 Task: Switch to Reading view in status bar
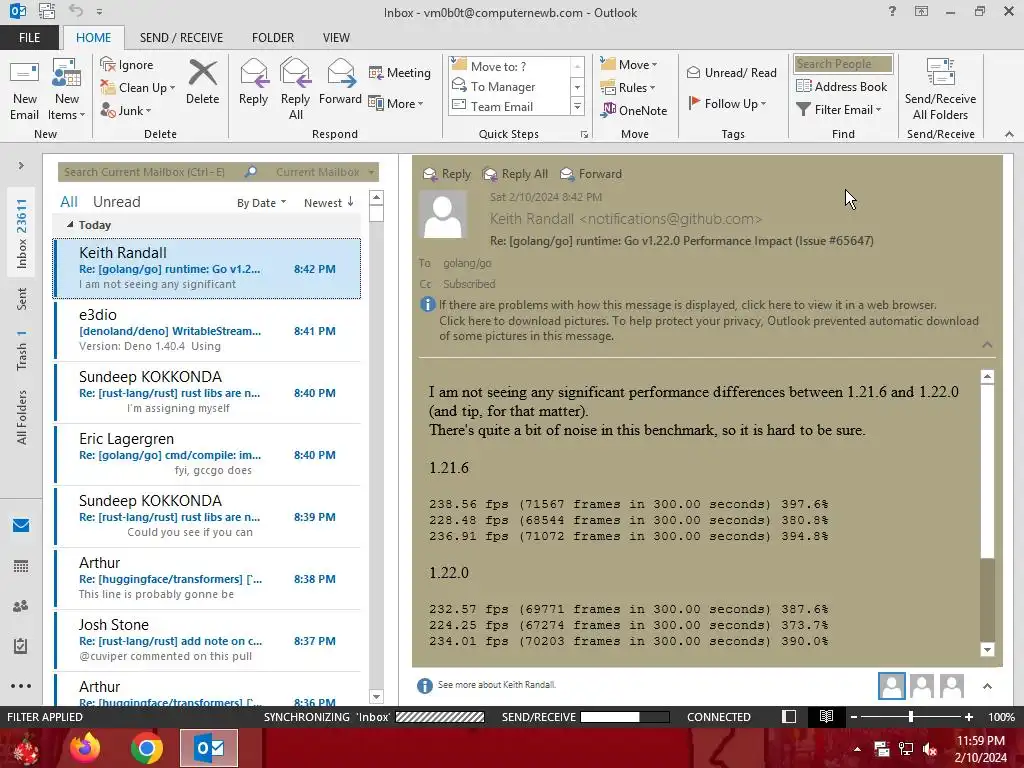pyautogui.click(x=826, y=717)
